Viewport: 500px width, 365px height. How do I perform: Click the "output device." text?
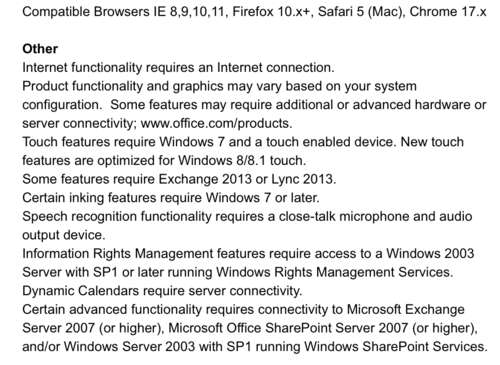(64, 235)
